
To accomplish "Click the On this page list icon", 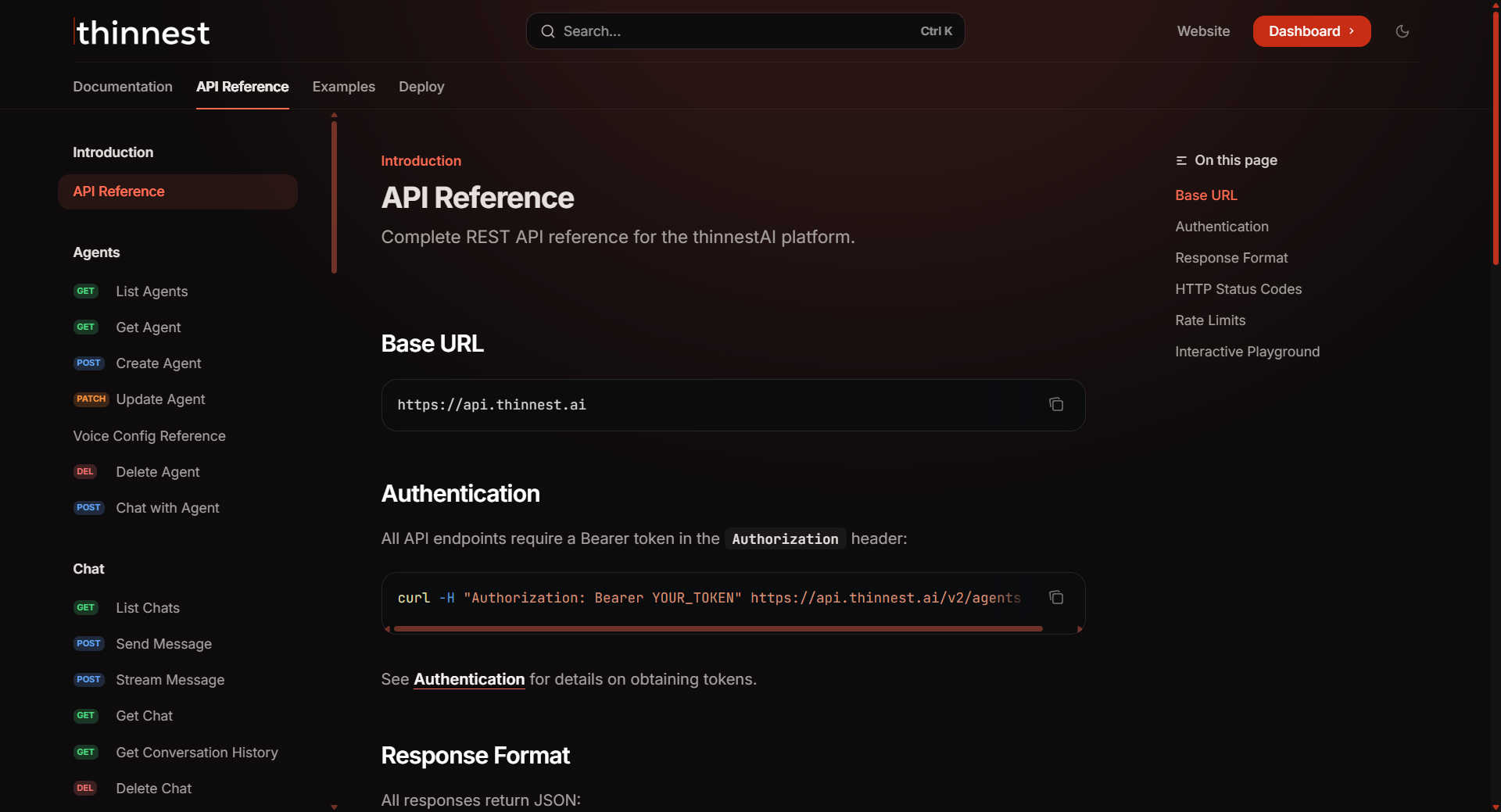I will pos(1181,160).
